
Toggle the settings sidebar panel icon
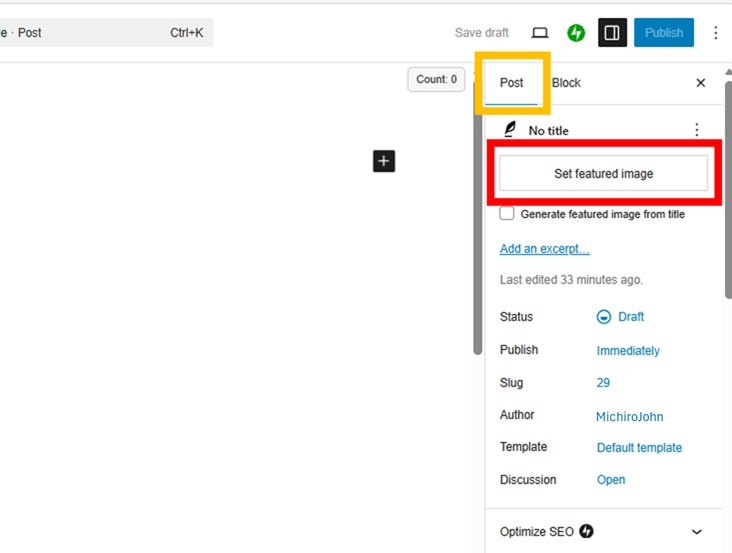coord(612,33)
